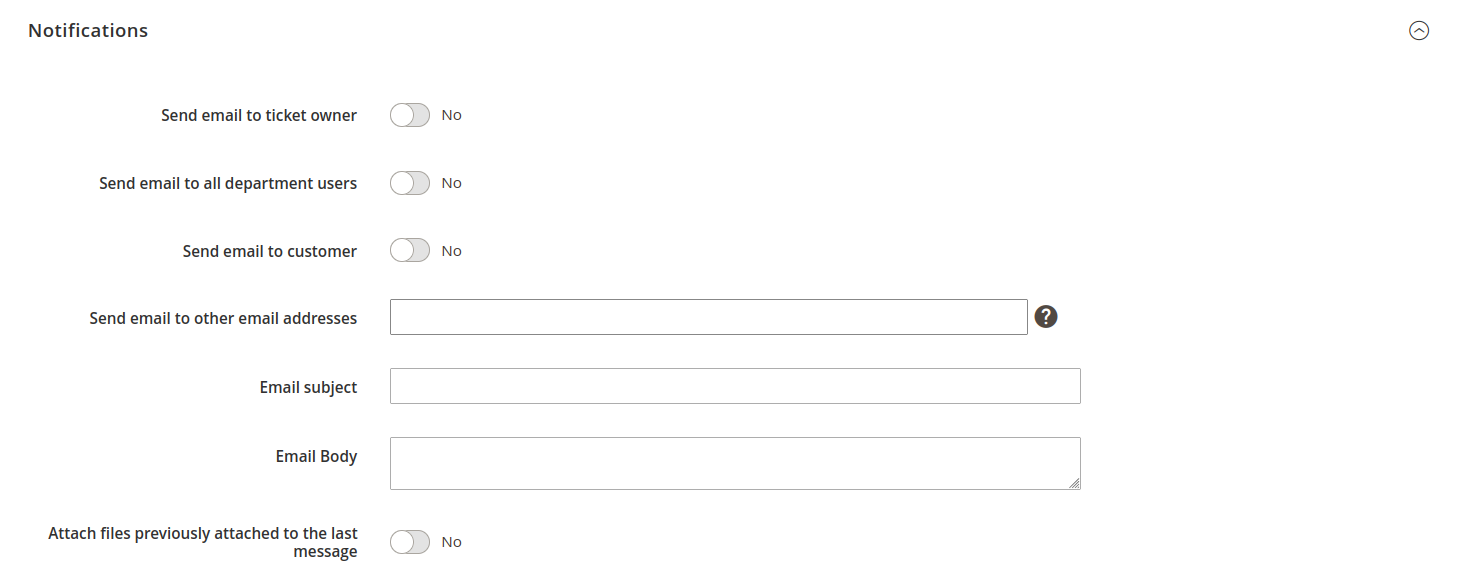The image size is (1460, 585).
Task: Click the "Send email to ticket owner" label
Action: 259,116
